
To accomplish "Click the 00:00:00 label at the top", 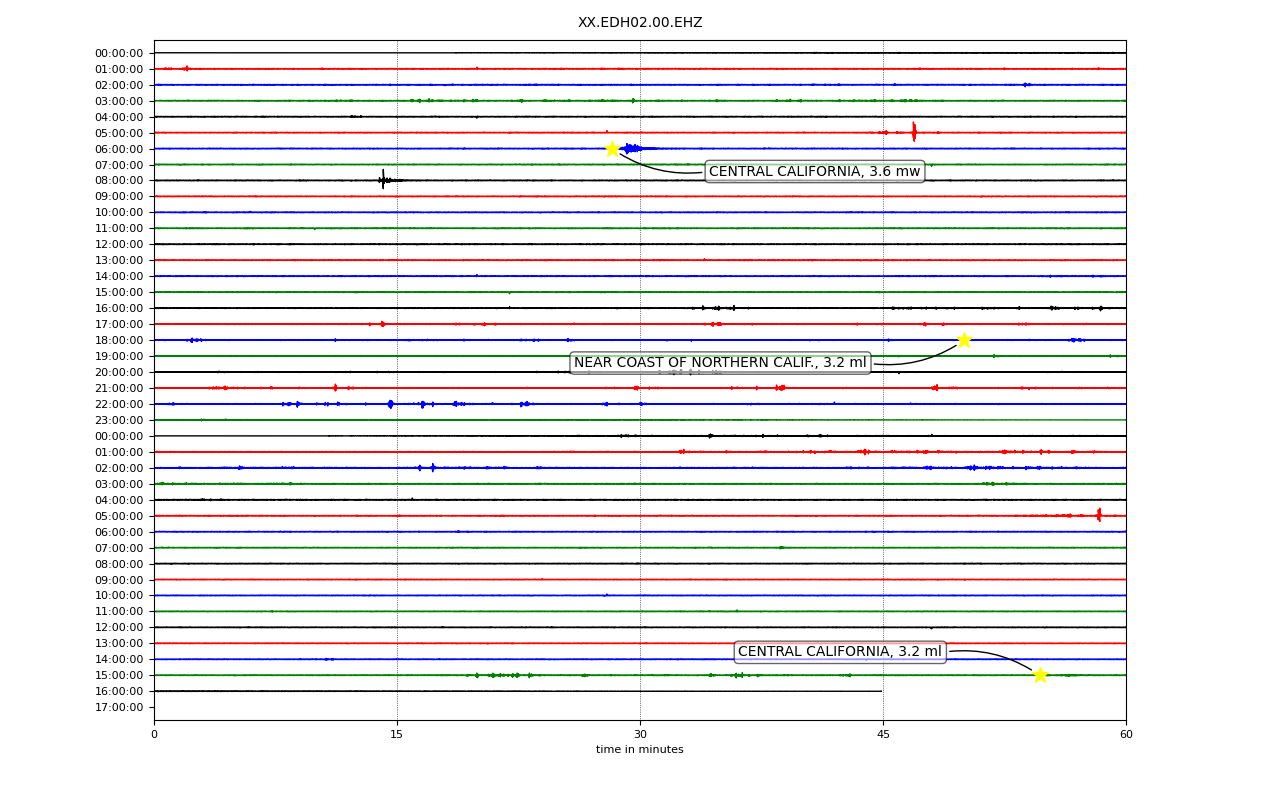I will [119, 53].
